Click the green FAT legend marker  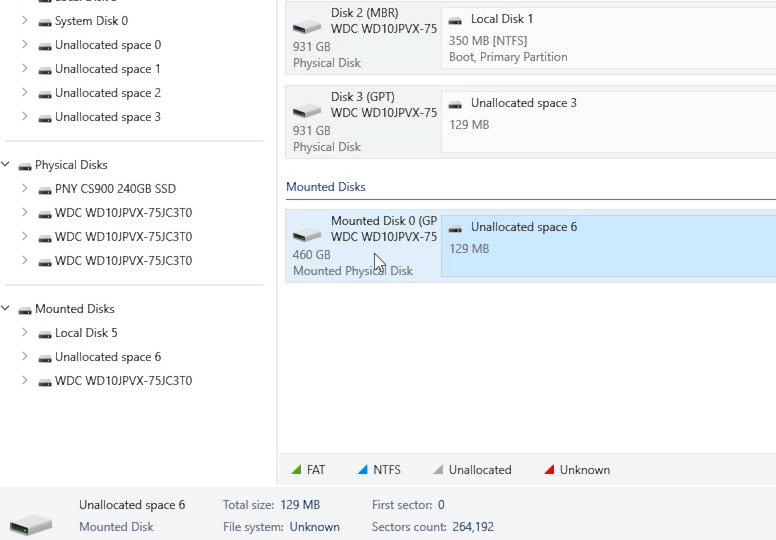[296, 469]
